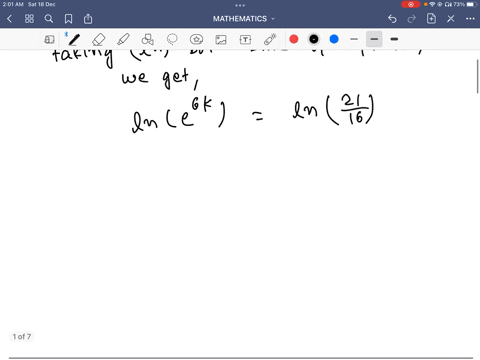Select the Text box tool
Image resolution: width=480 pixels, height=360 pixels.
(x=245, y=39)
